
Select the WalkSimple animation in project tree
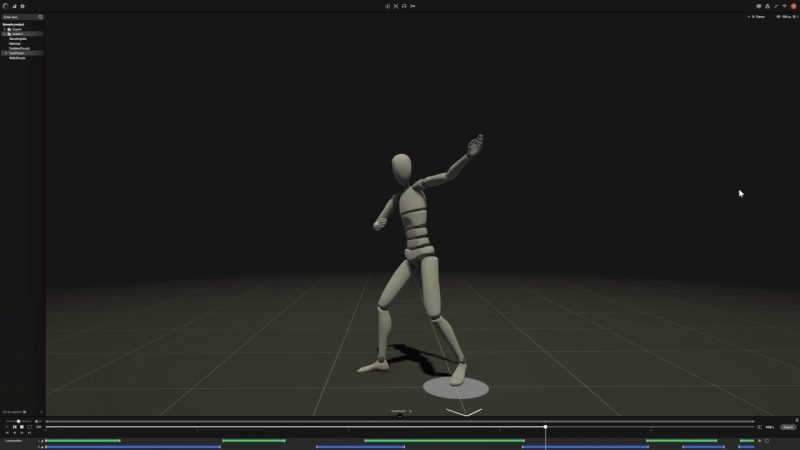pos(17,58)
